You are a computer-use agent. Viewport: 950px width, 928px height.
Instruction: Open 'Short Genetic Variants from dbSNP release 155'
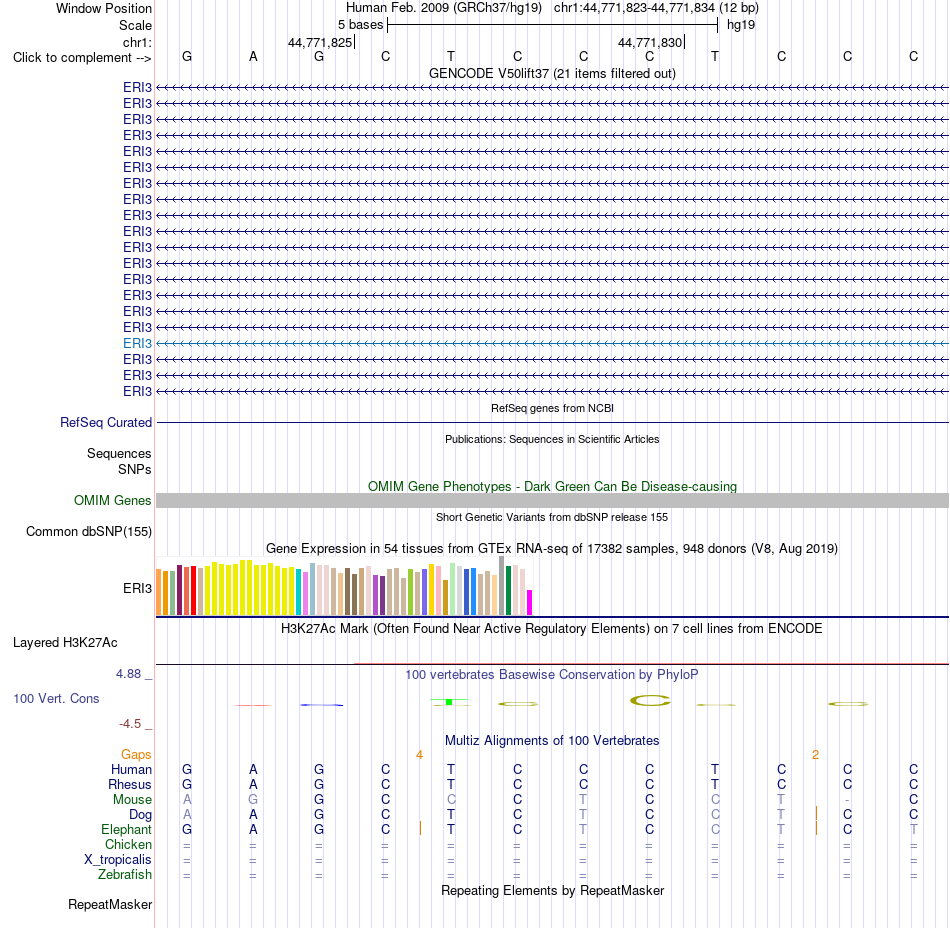coord(552,517)
